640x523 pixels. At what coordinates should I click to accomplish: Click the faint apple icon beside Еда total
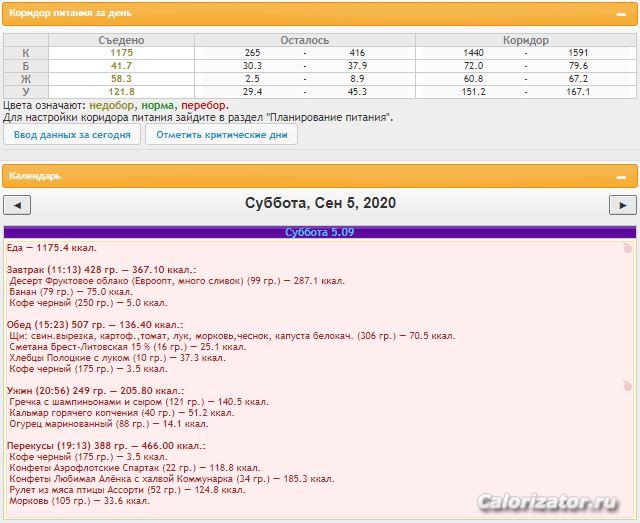[626, 248]
